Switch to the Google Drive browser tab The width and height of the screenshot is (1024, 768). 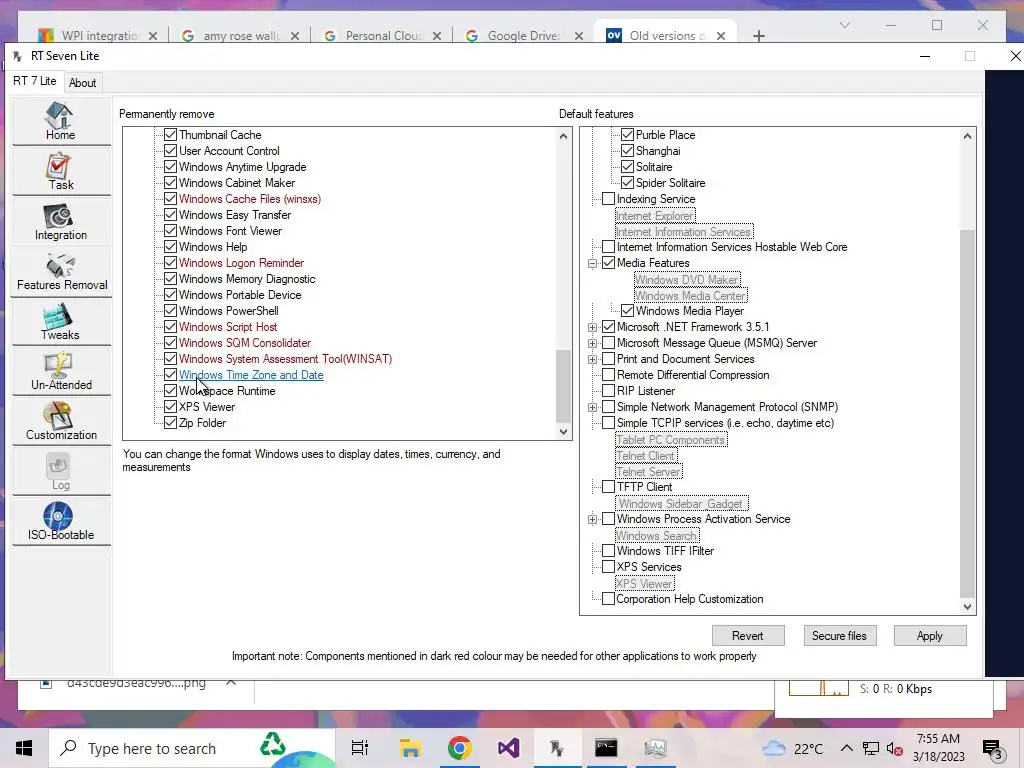[523, 36]
